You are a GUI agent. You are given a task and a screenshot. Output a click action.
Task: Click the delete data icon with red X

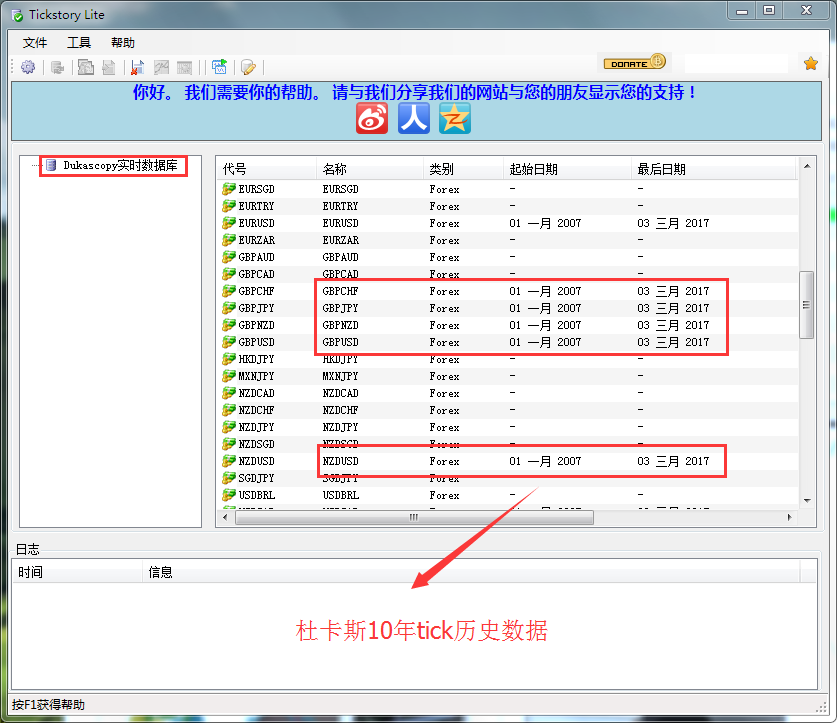tap(138, 67)
